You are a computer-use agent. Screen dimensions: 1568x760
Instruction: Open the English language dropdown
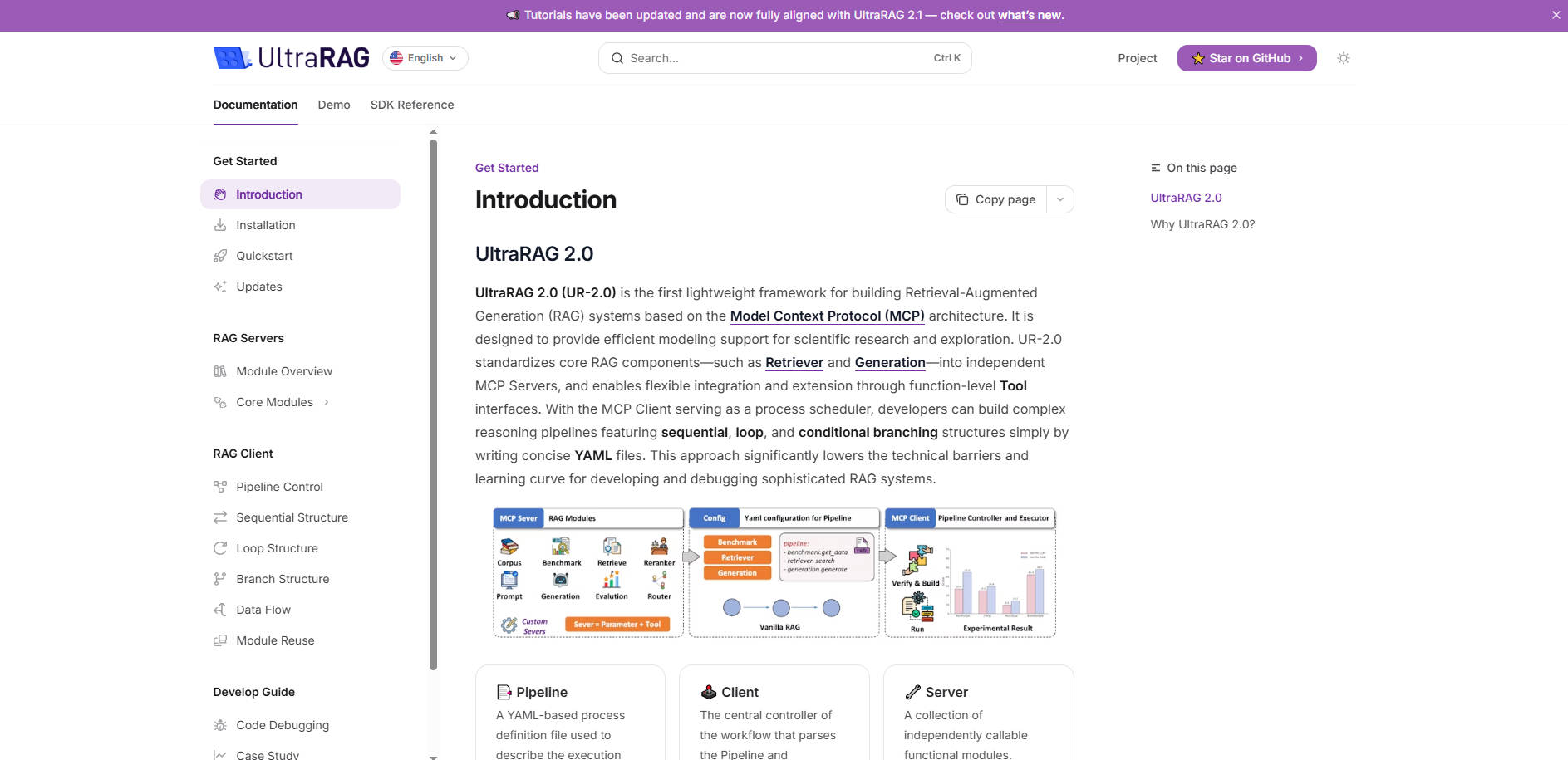(425, 58)
